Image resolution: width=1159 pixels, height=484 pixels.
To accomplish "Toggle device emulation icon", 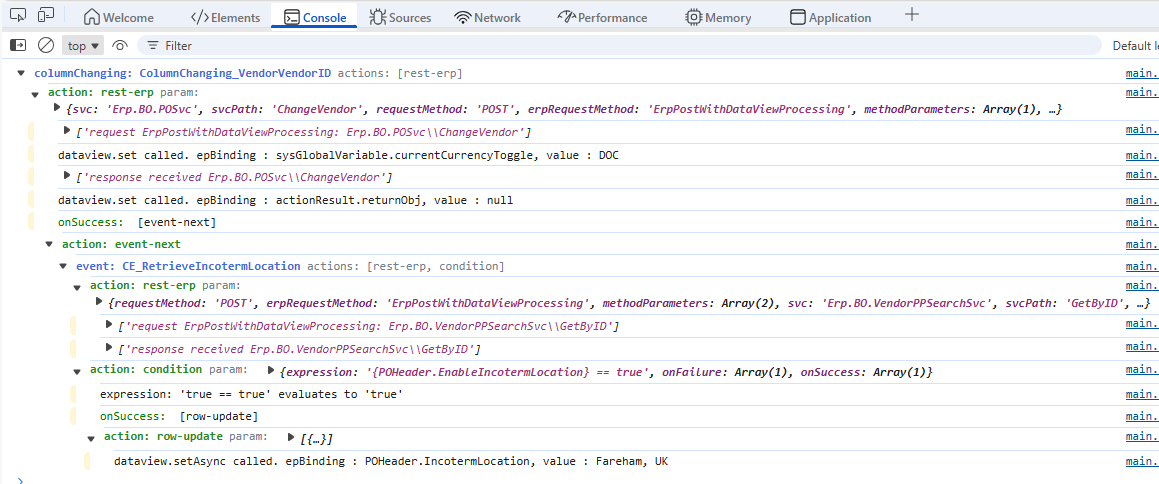I will 46,16.
